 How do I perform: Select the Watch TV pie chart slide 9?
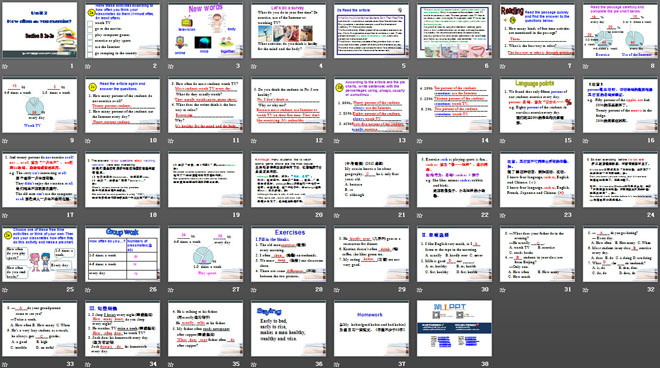40,105
